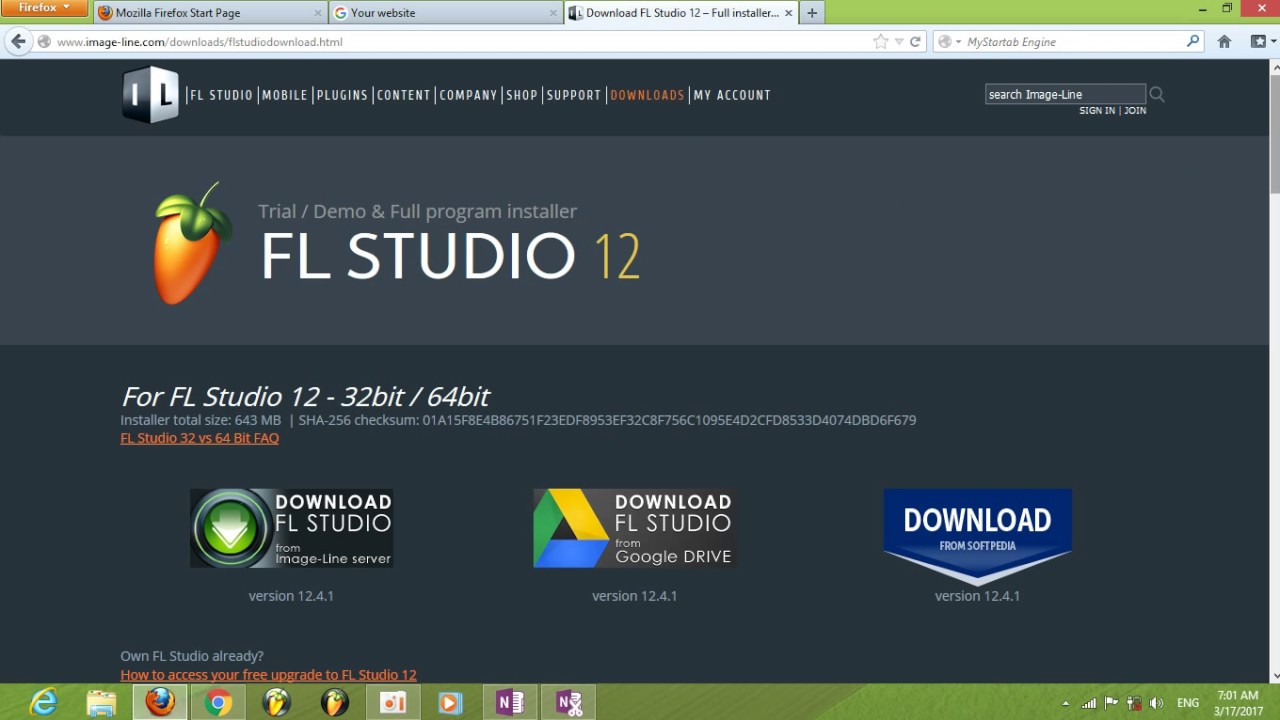Close the Download FL Studio 12 tab
The height and width of the screenshot is (720, 1280).
(789, 13)
